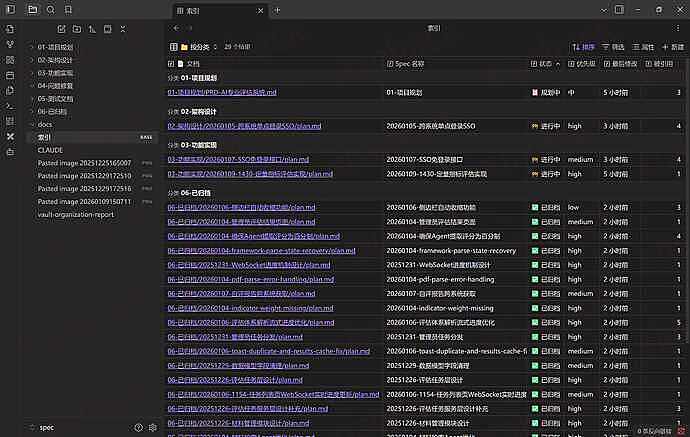Viewport: 690px width, 437px height.
Task: Click the 筛选 filter button
Action: point(613,47)
